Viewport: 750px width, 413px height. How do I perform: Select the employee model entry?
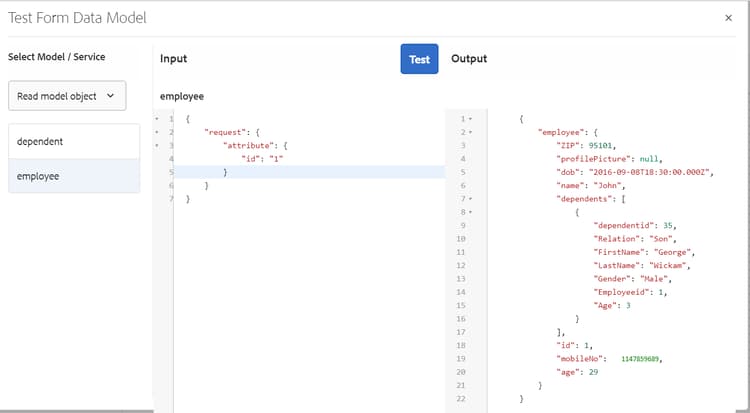[74, 176]
